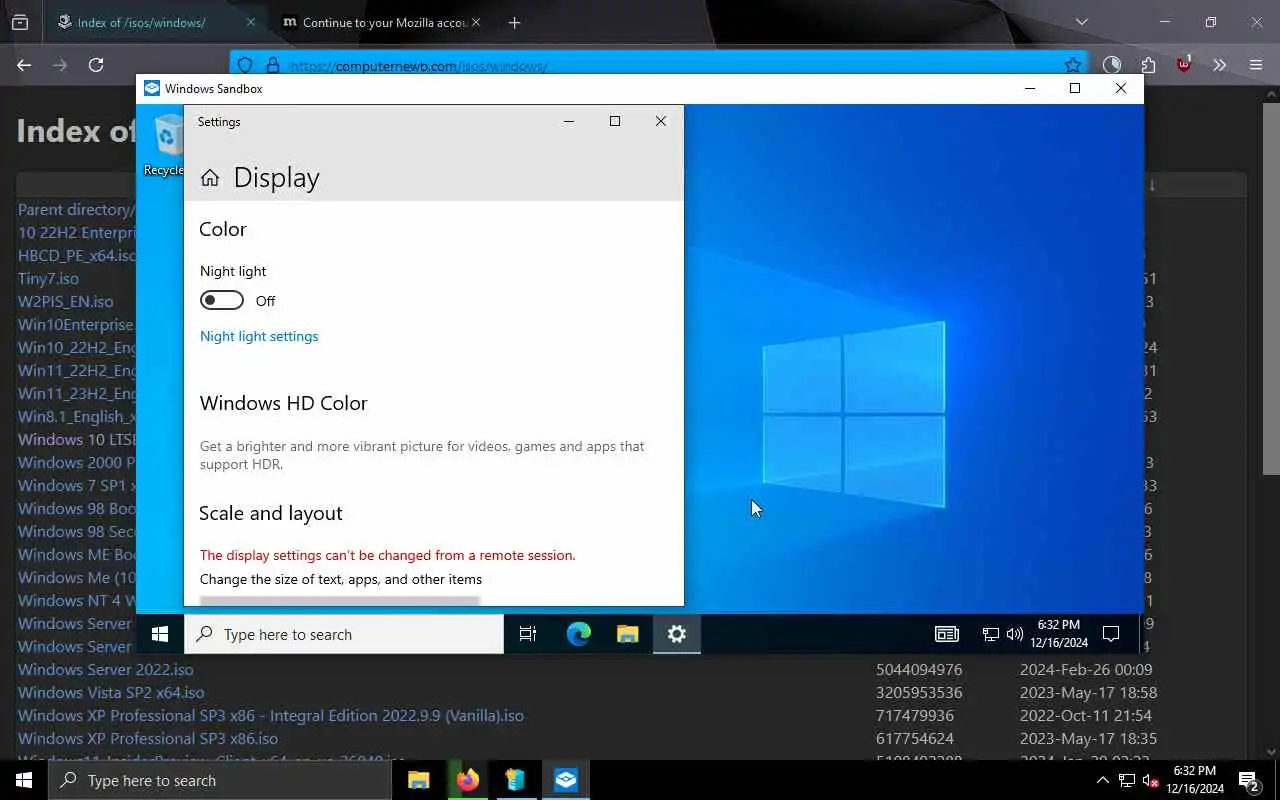
Task: Open the extensions puzzle-piece icon in Firefox
Action: coord(1148,65)
